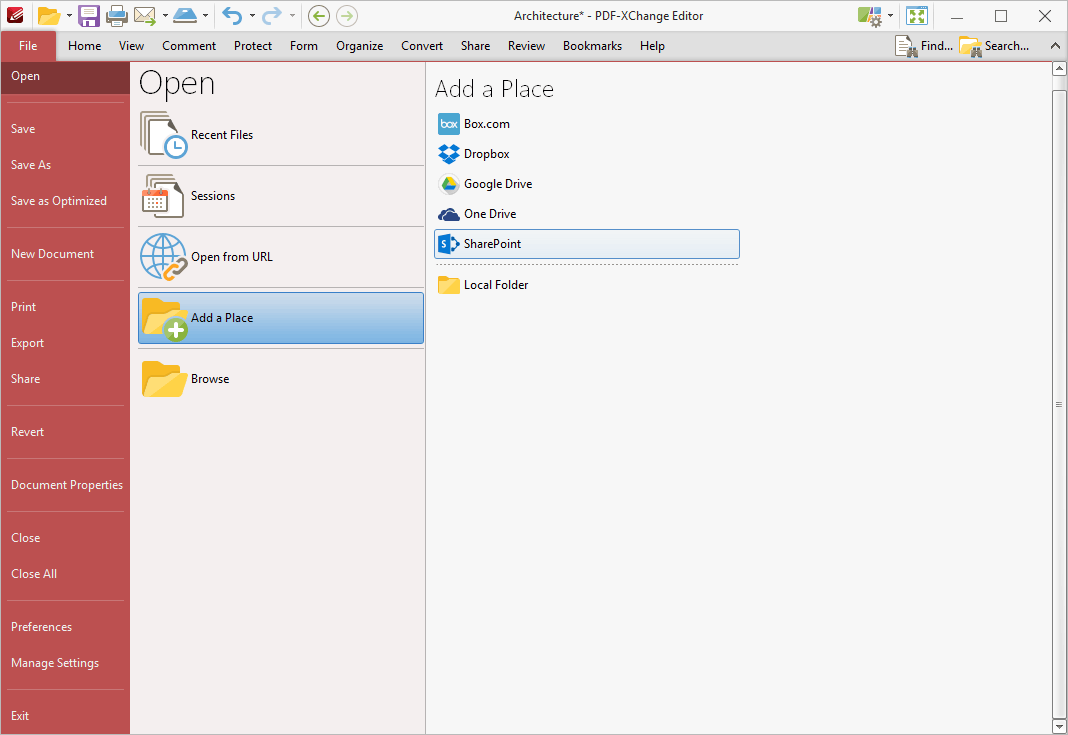This screenshot has height=735, width=1068.
Task: Open the Recent Files section
Action: (x=281, y=135)
